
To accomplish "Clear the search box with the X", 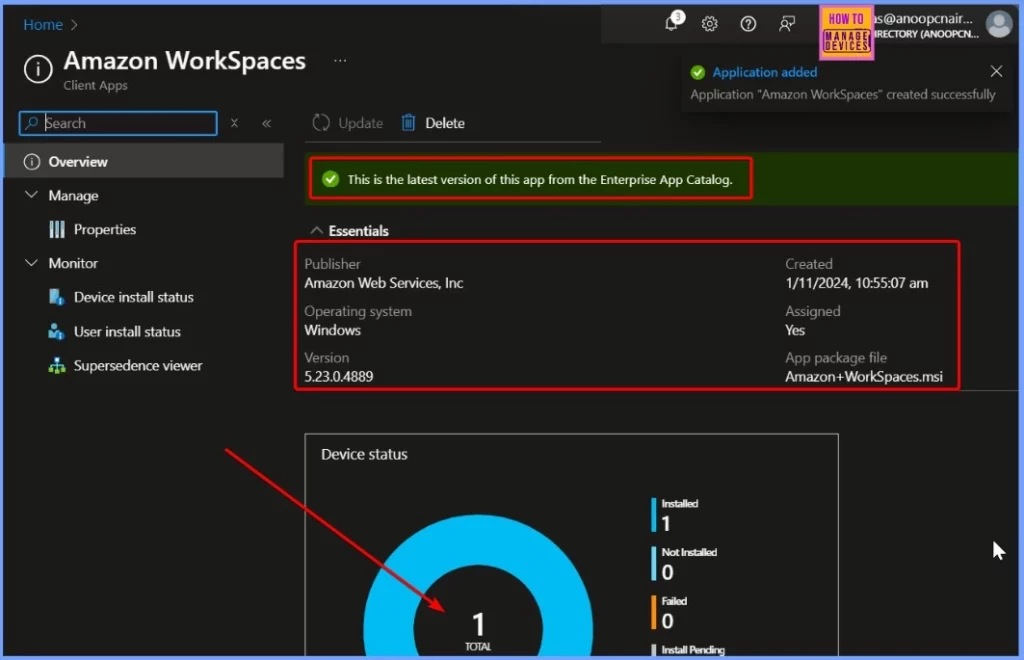I will coord(234,123).
